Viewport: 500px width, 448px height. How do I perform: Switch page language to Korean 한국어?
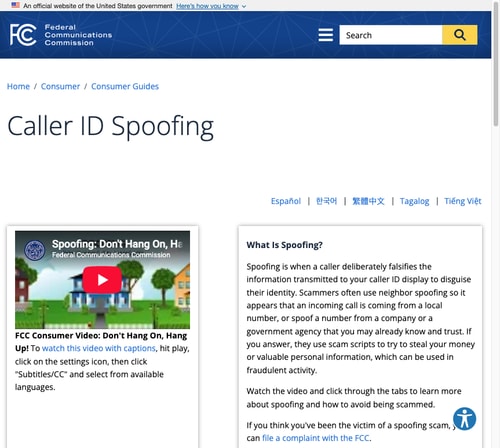coord(326,201)
